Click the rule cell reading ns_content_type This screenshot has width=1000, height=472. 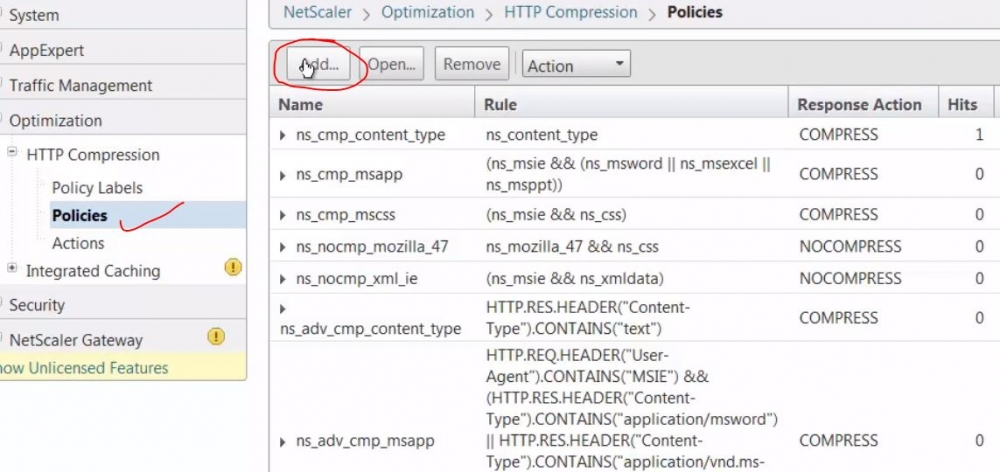[x=541, y=135]
